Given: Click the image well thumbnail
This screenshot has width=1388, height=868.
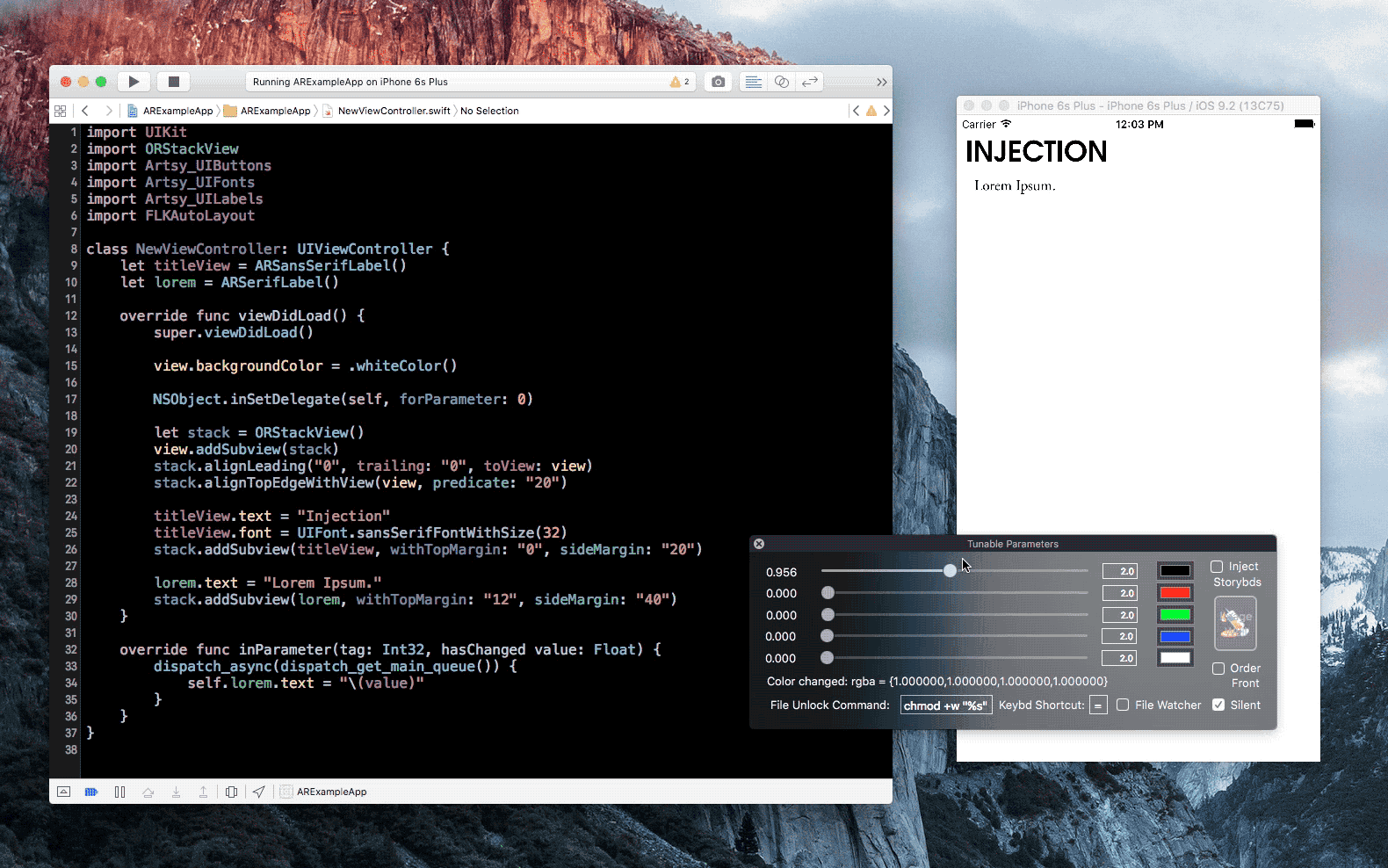Looking at the screenshot, I should point(1235,623).
